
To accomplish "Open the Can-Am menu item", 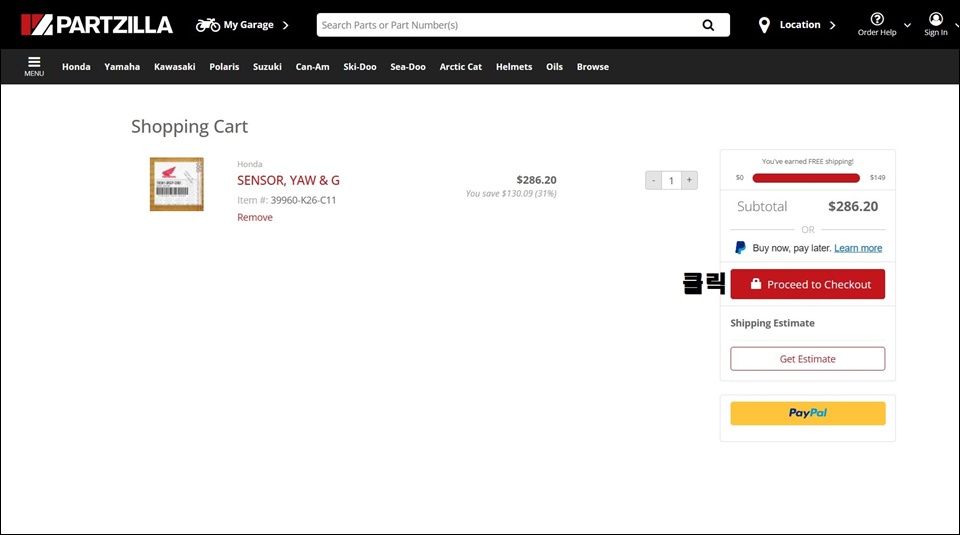I will [312, 67].
